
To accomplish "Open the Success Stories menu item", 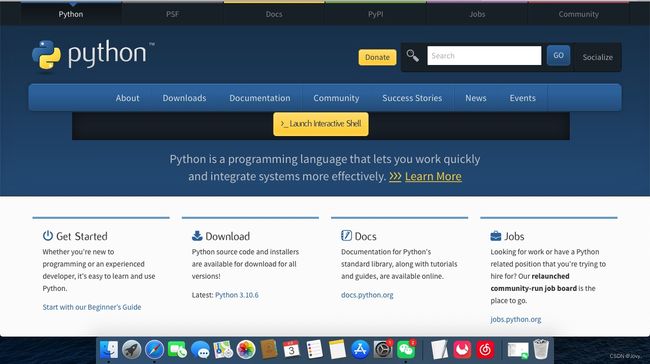I will tap(412, 98).
